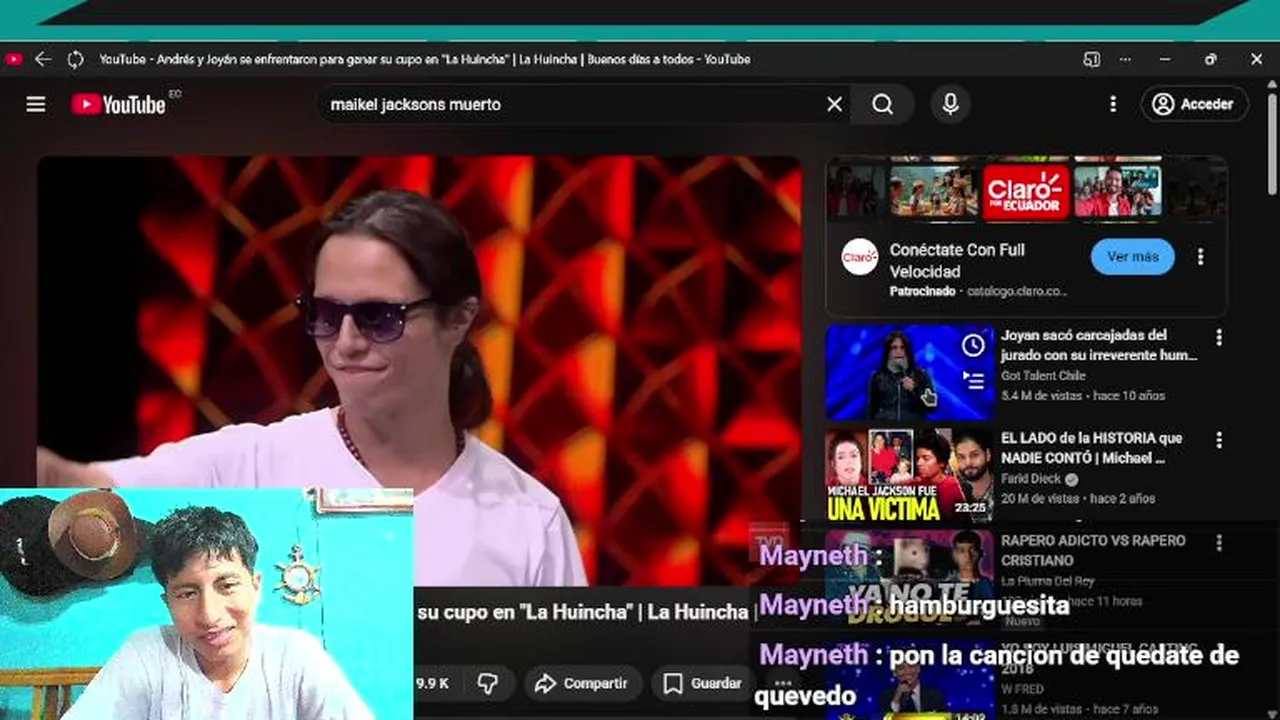The width and height of the screenshot is (1280, 720).
Task: Open the Joyan Got Talent video thumbnail
Action: [909, 372]
